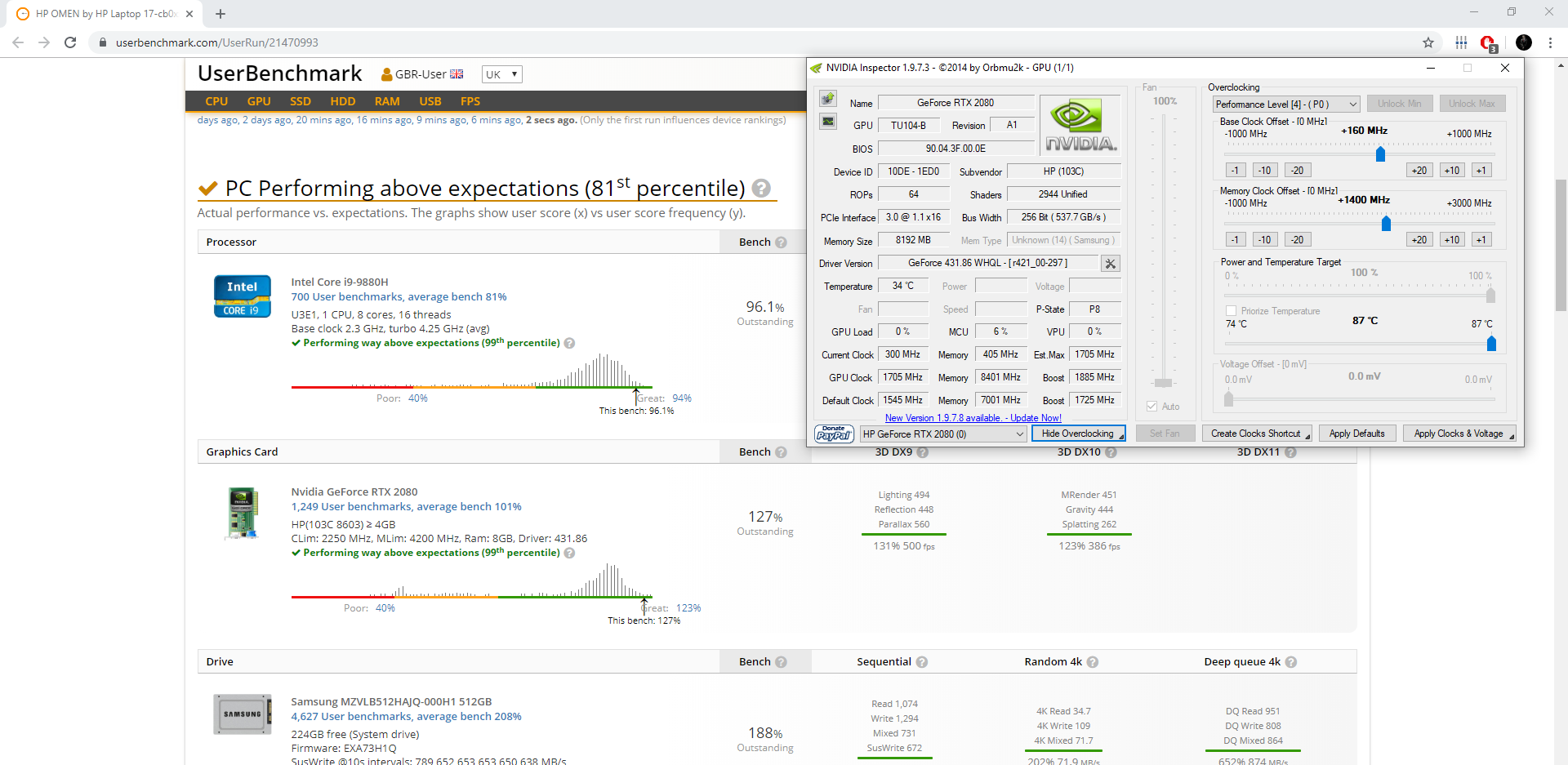Click the PayPal Donate button
Screen dimensions: 1568x765
[x=834, y=434]
